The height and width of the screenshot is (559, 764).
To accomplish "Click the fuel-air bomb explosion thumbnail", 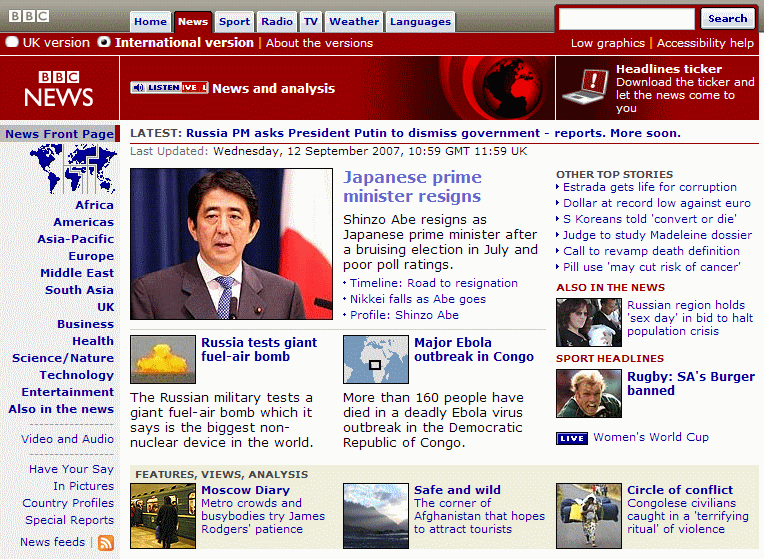I will pyautogui.click(x=163, y=359).
